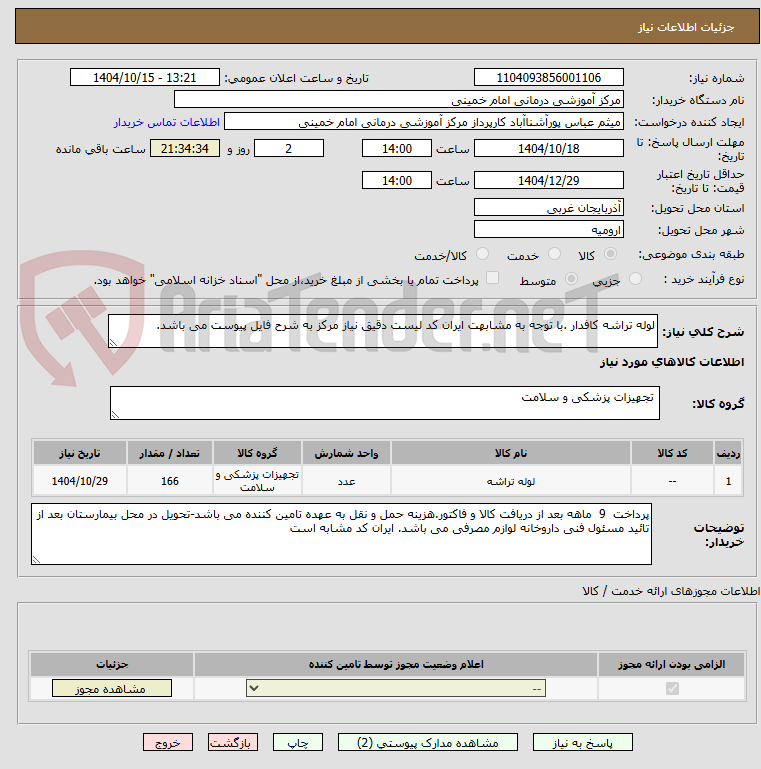This screenshot has width=761, height=769.
Task: Click the تعداد / مقدار column header
Action: [170, 453]
